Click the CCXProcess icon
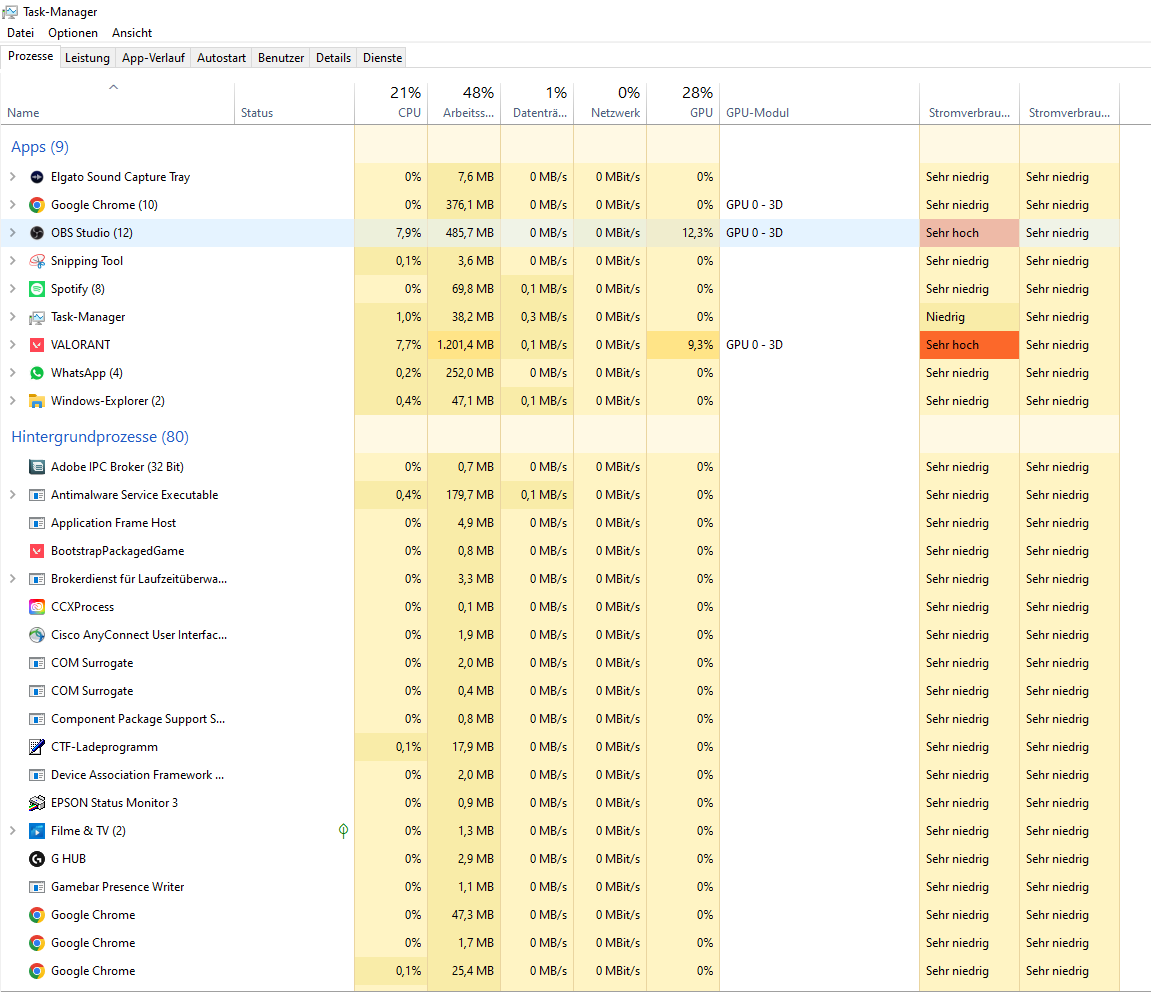The image size is (1151, 995). 37,607
